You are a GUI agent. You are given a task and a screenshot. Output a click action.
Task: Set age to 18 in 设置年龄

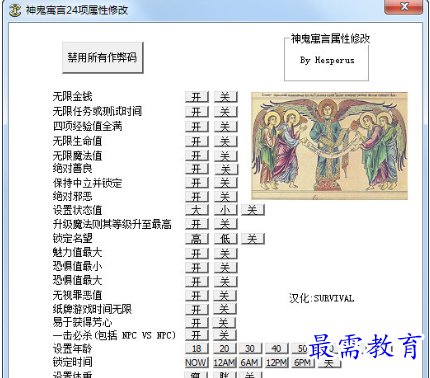(x=197, y=349)
